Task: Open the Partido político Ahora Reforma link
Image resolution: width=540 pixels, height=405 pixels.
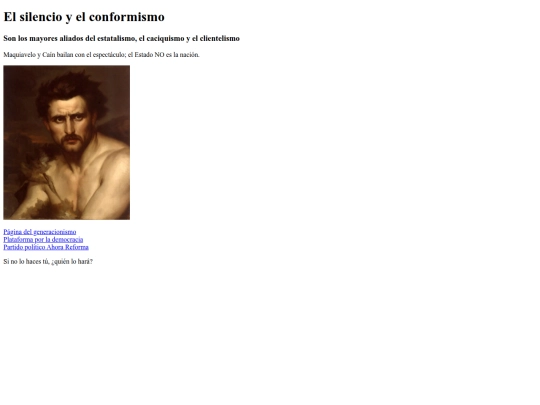Action: coord(46,247)
